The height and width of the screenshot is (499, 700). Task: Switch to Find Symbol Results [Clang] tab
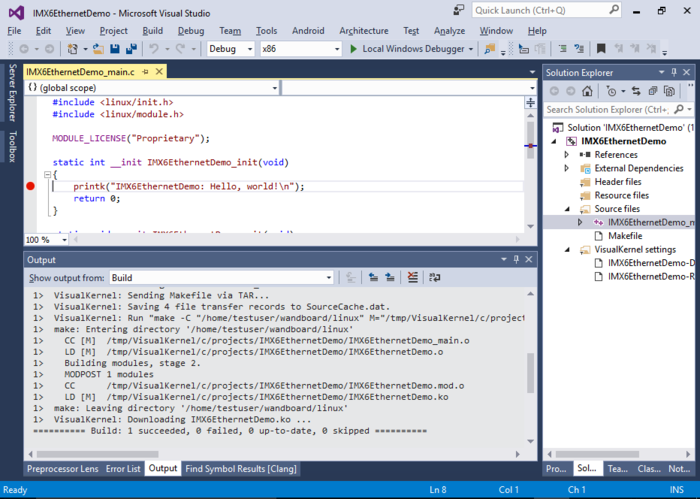click(x=241, y=469)
